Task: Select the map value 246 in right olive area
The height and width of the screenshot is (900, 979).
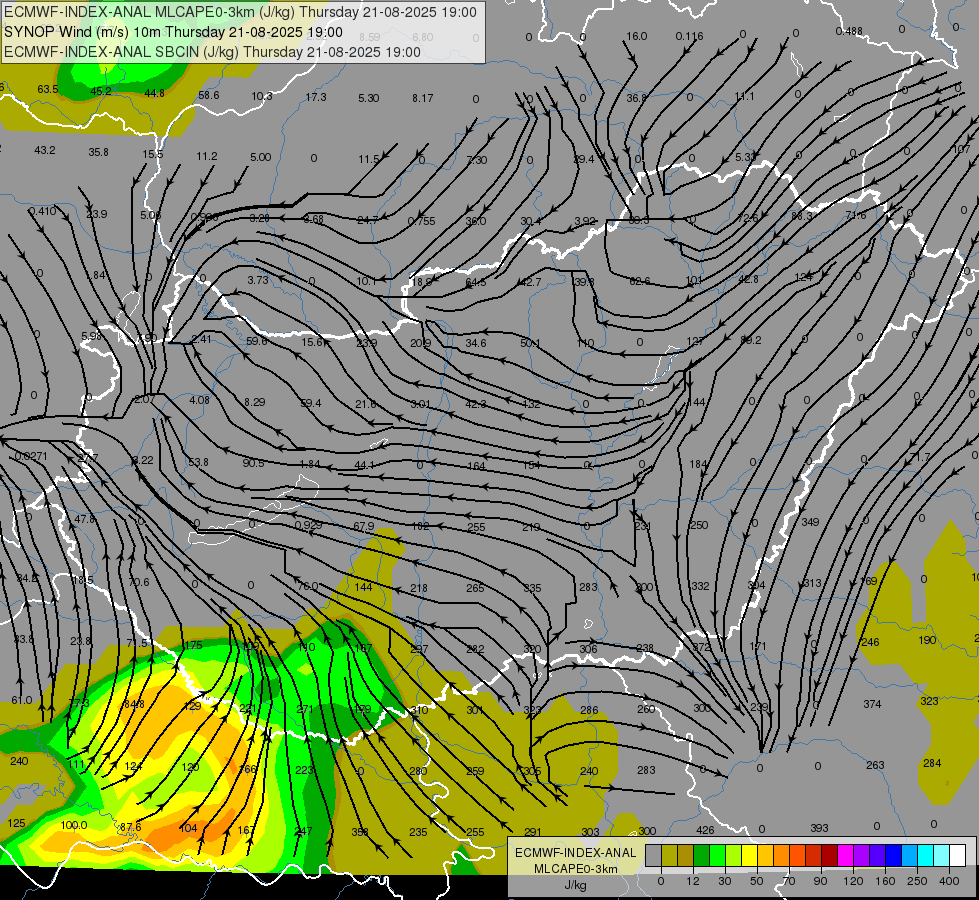Action: pyautogui.click(x=870, y=643)
